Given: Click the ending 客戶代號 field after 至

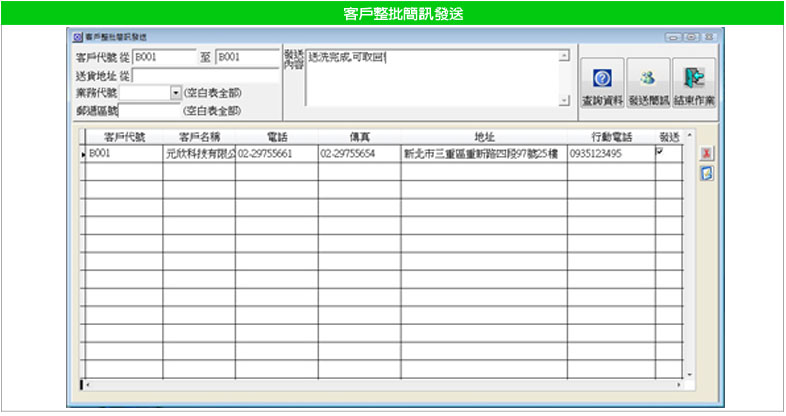Looking at the screenshot, I should pos(246,57).
